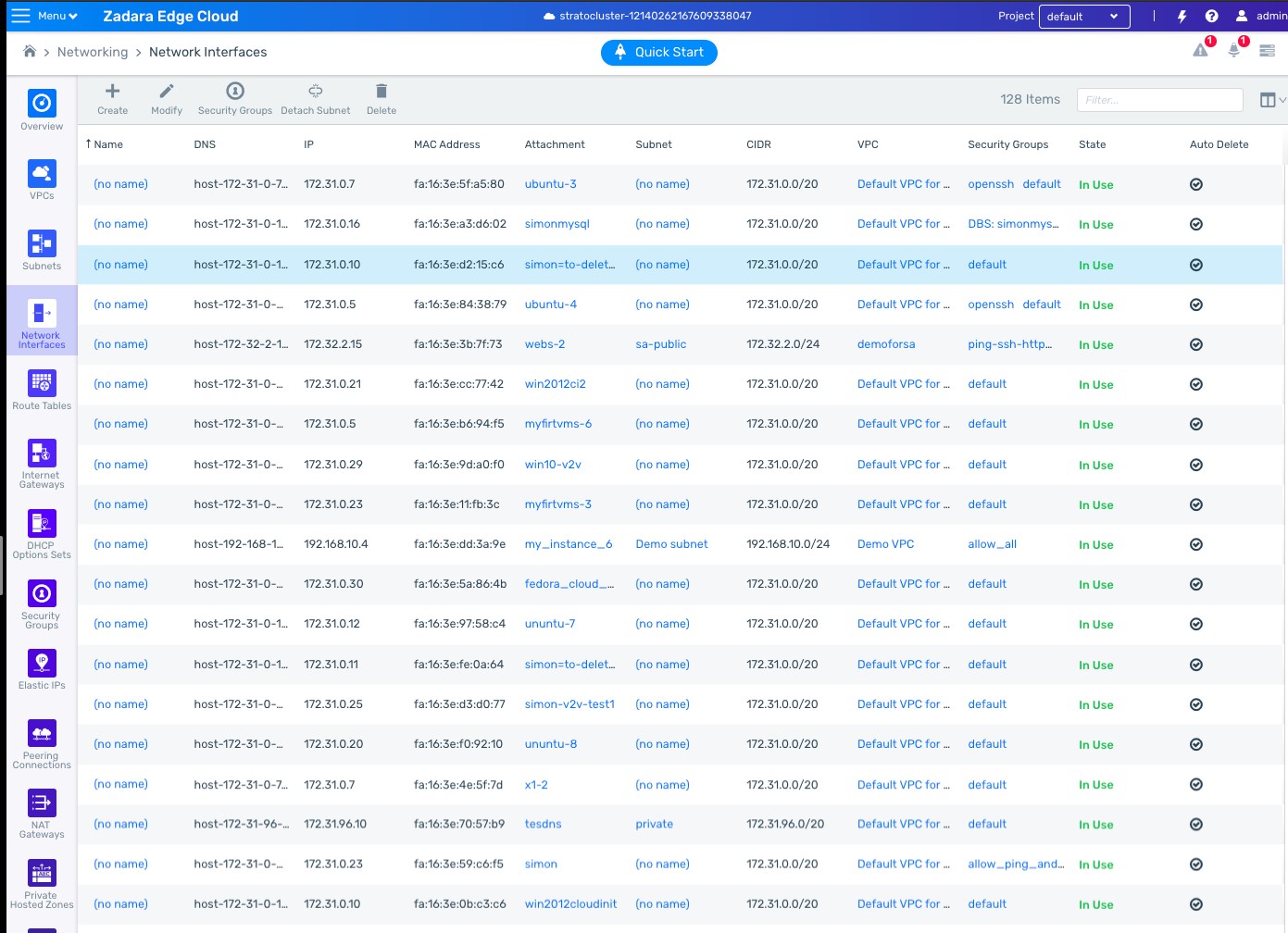
Task: Open the Demo subnet link
Action: click(671, 544)
